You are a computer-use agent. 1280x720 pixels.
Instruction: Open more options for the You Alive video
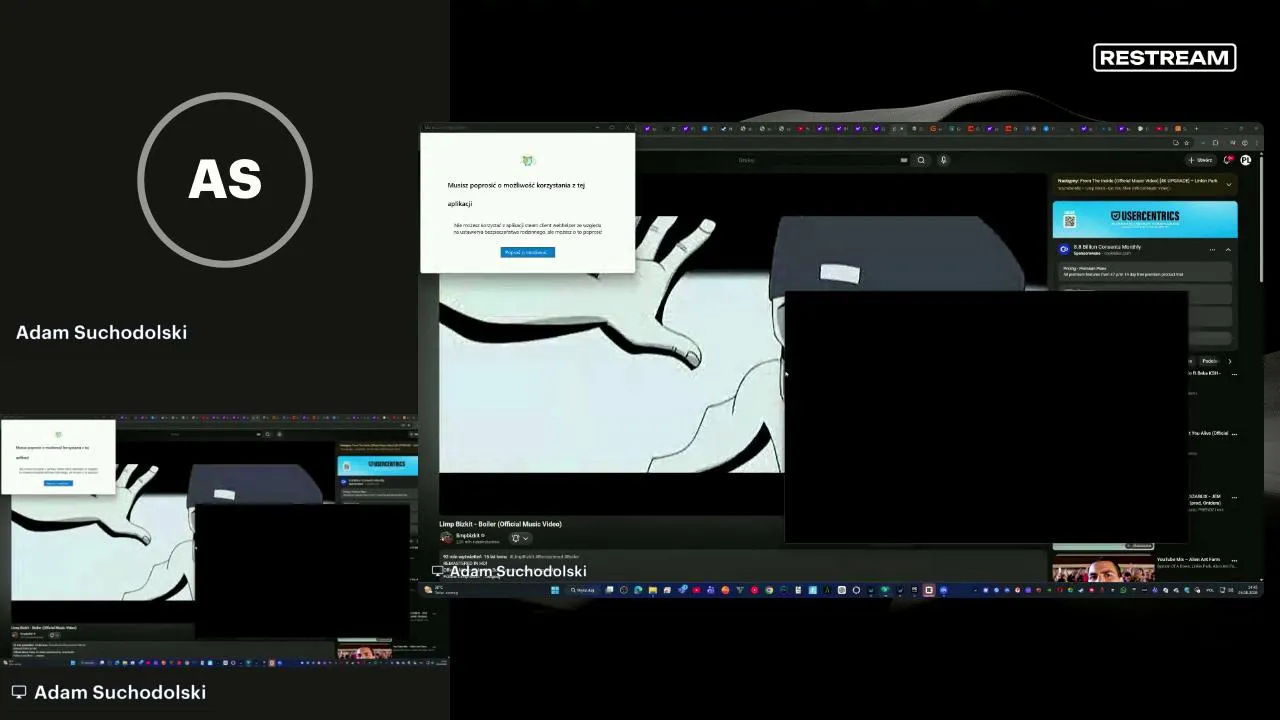[1234, 434]
